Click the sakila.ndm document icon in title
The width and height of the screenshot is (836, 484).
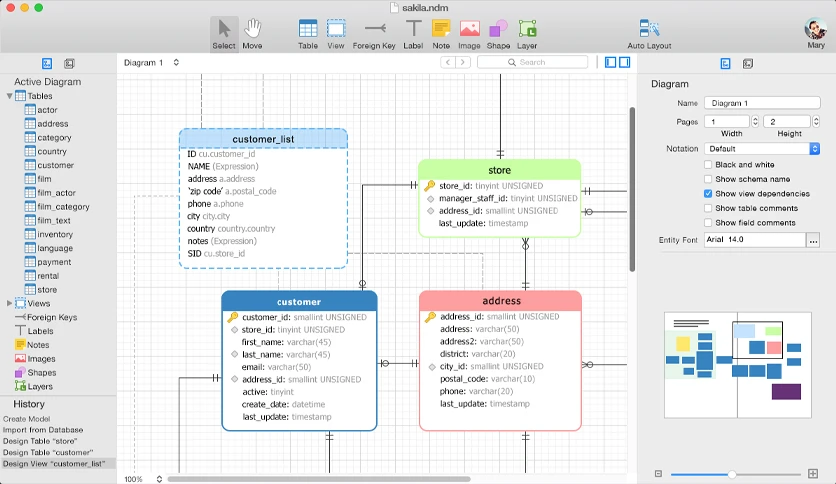click(394, 7)
